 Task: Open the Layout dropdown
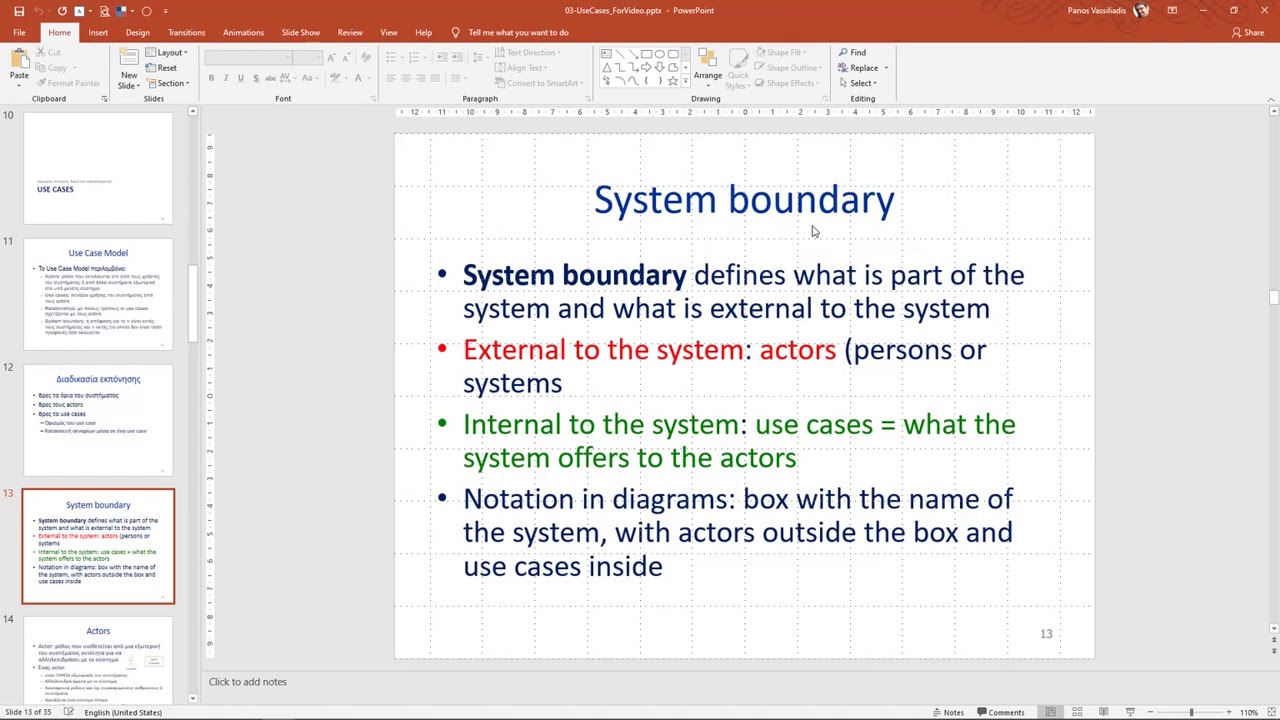pyautogui.click(x=166, y=53)
